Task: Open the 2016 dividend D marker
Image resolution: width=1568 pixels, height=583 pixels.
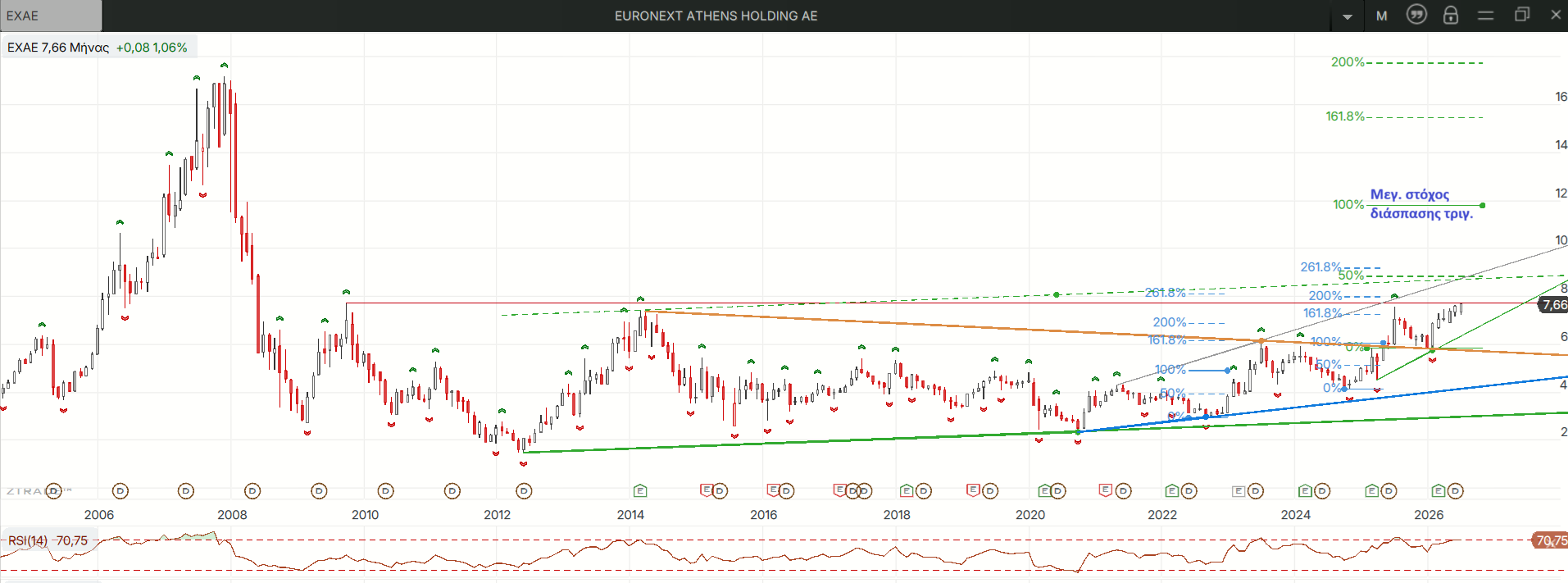Action: [786, 491]
